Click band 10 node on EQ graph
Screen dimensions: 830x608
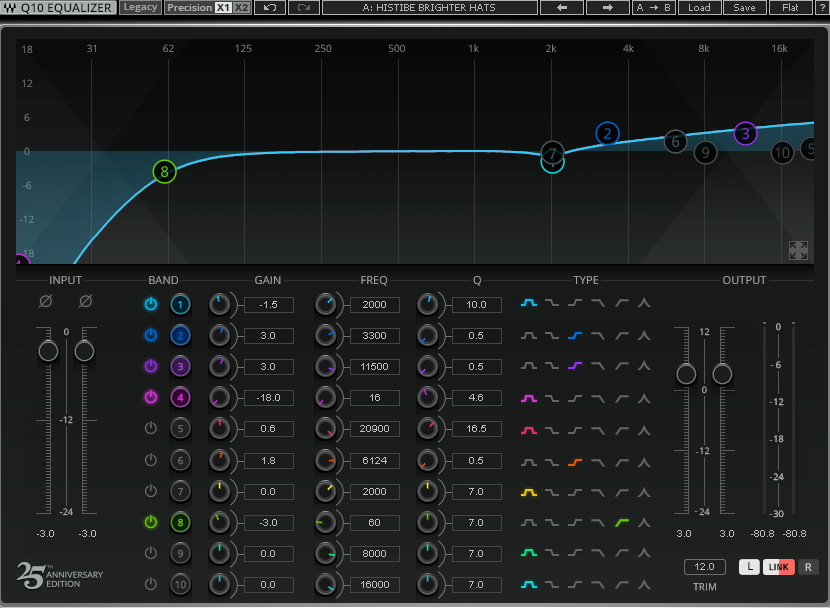[x=782, y=153]
